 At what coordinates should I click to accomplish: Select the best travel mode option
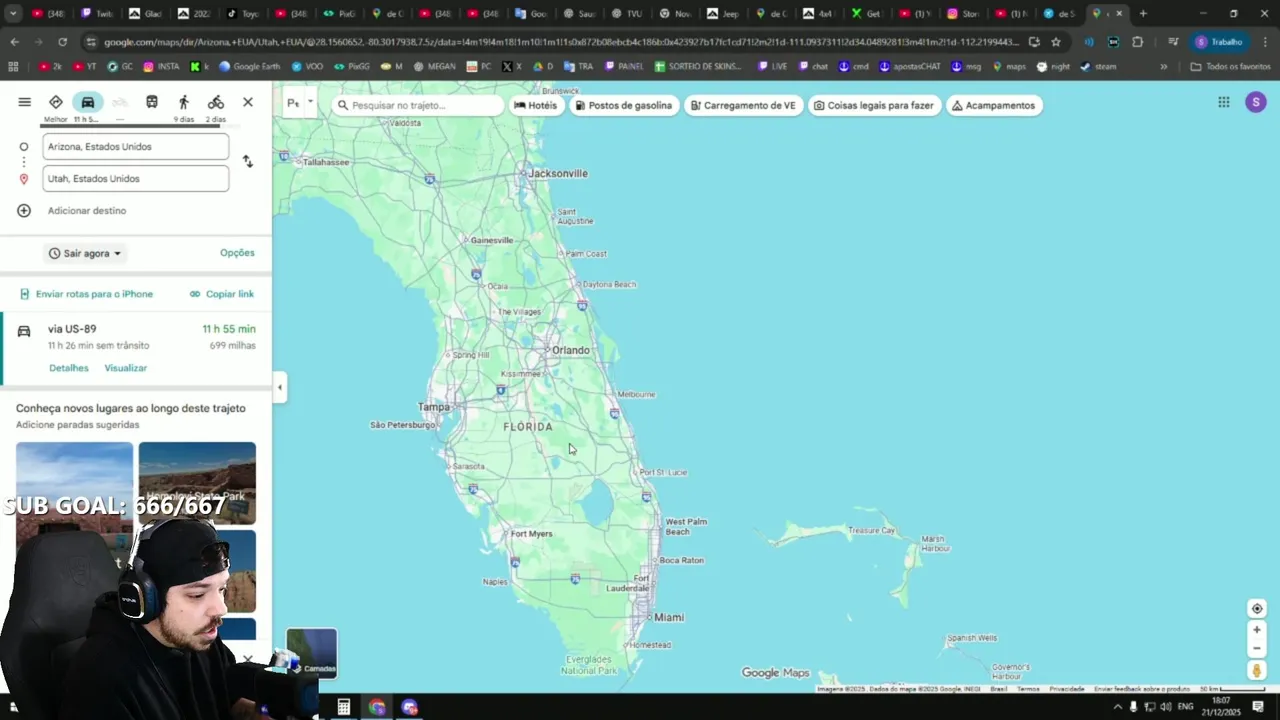(x=56, y=102)
